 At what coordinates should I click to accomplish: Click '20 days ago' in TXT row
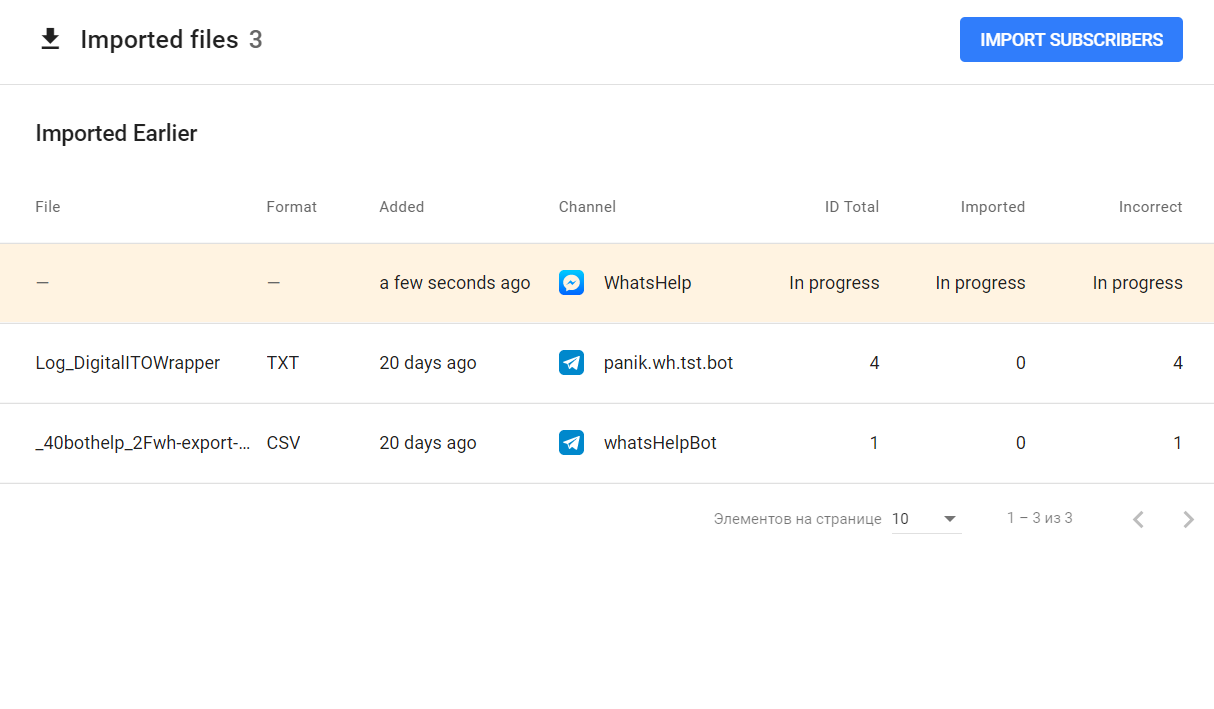click(x=428, y=363)
